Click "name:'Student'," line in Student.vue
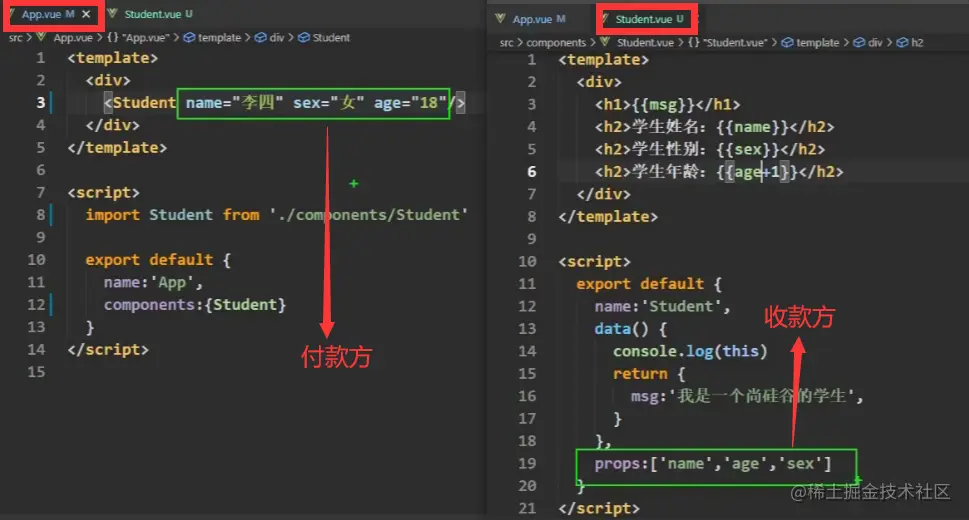The width and height of the screenshot is (969, 520). pos(662,306)
